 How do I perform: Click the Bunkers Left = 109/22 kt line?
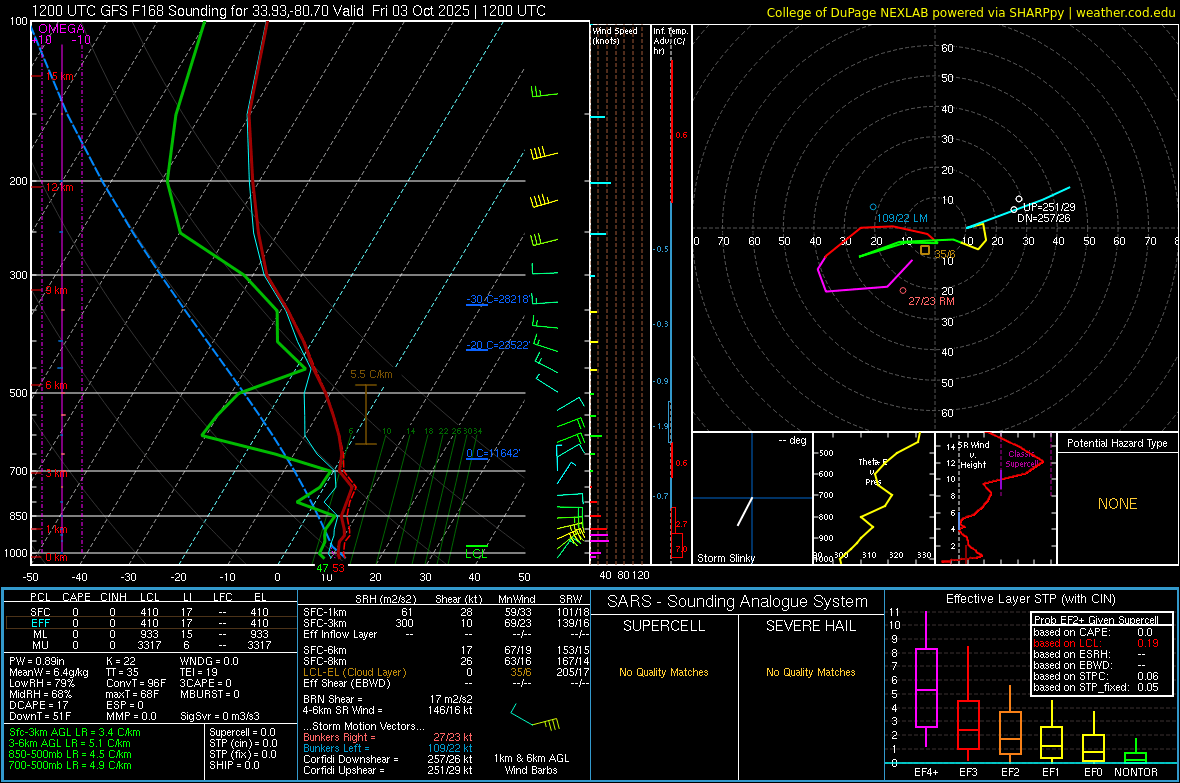point(388,748)
